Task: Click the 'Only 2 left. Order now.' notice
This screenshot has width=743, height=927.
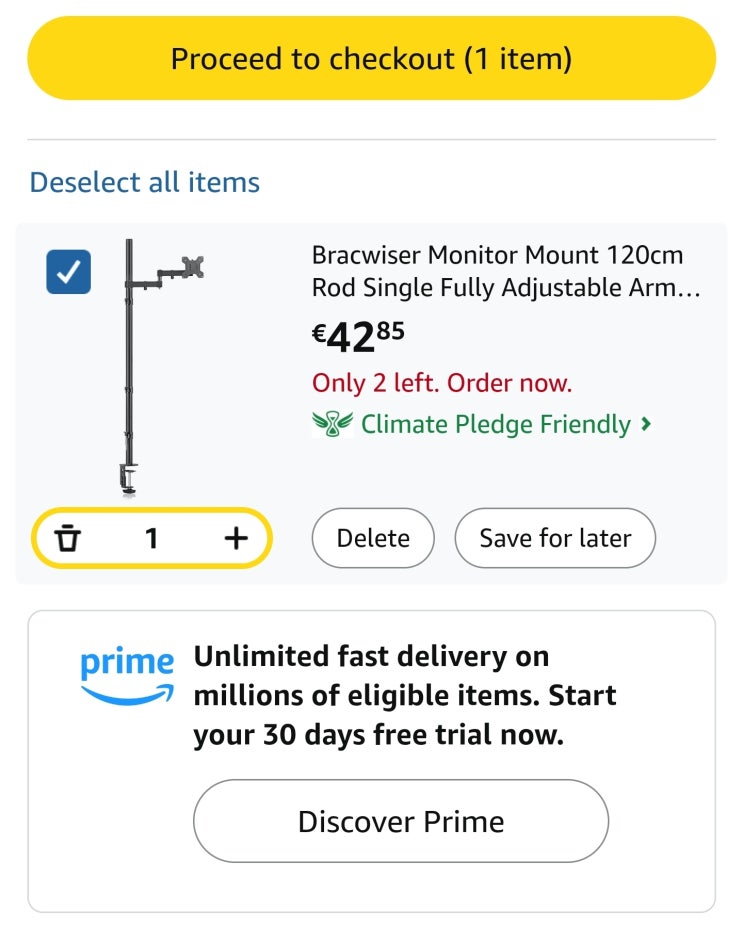Action: click(442, 383)
